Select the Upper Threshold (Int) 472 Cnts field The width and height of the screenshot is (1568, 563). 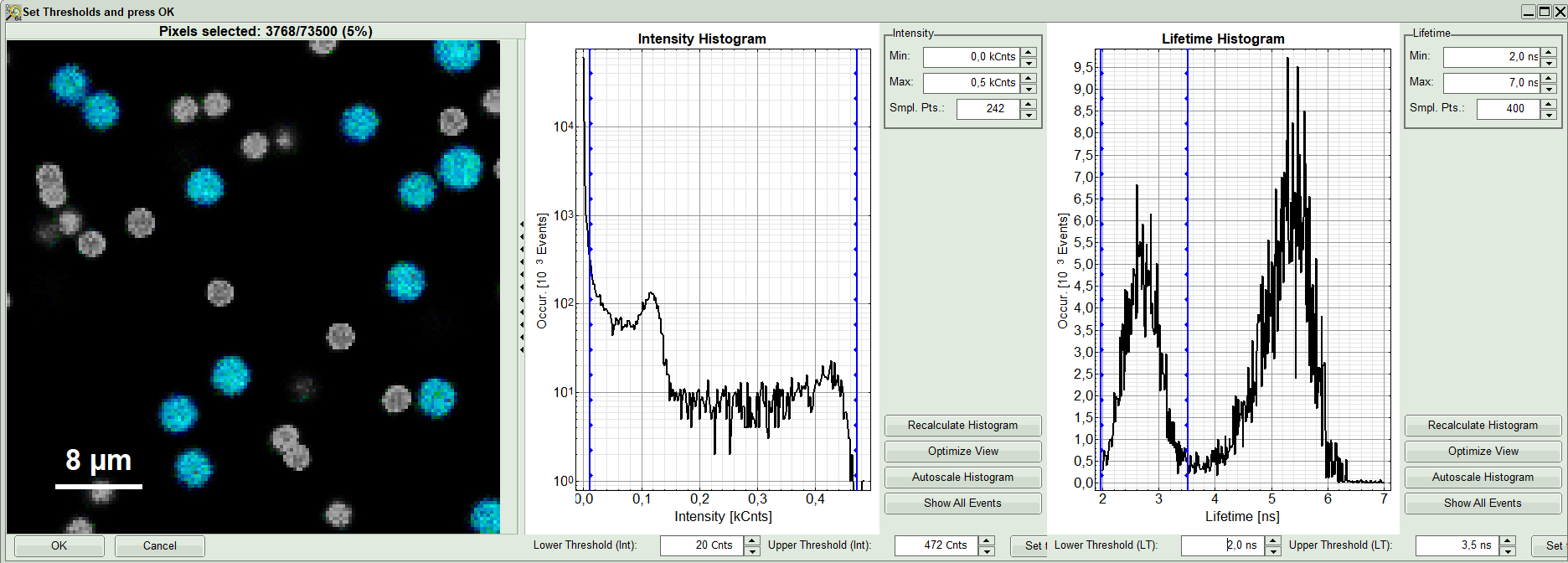coord(936,545)
